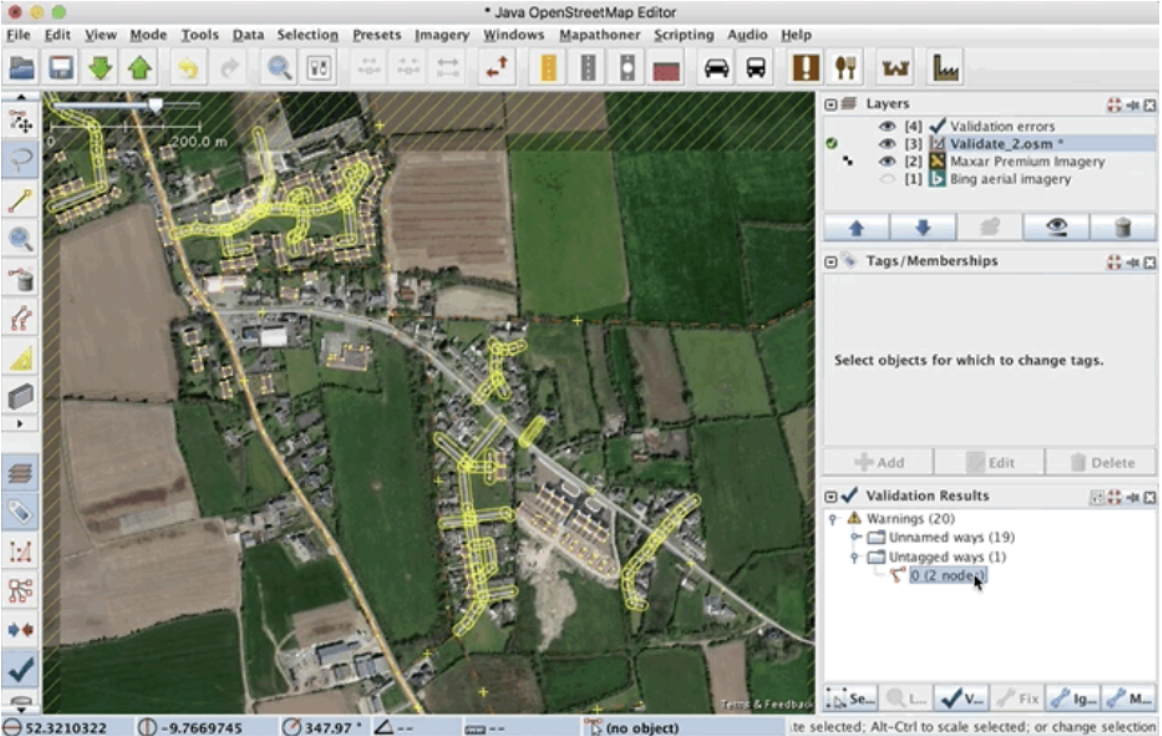Select the red building preset icon

coord(666,69)
